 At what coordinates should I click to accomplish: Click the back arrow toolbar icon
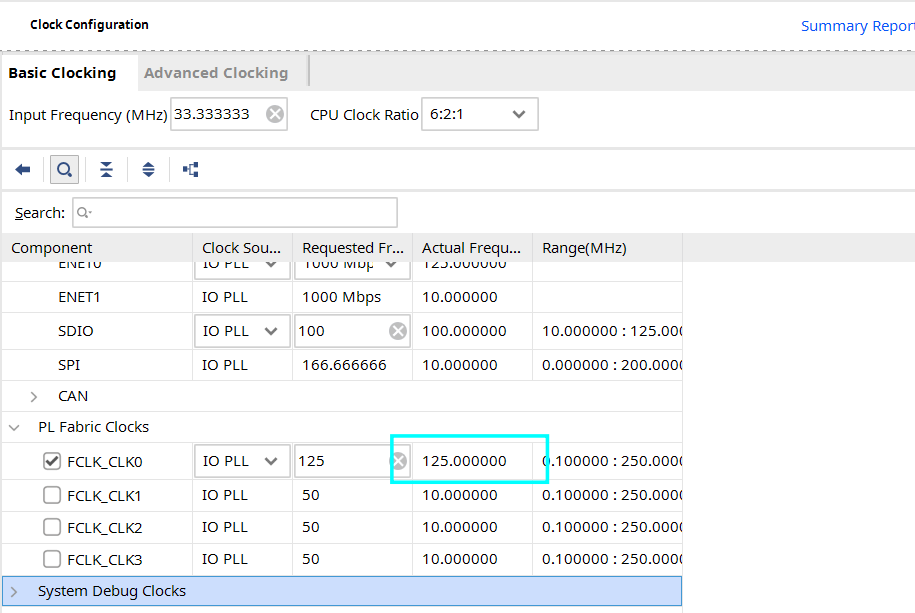23,170
